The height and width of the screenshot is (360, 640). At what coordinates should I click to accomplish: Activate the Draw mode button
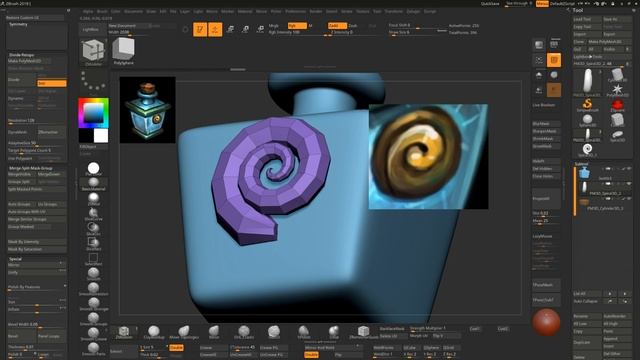(215, 29)
